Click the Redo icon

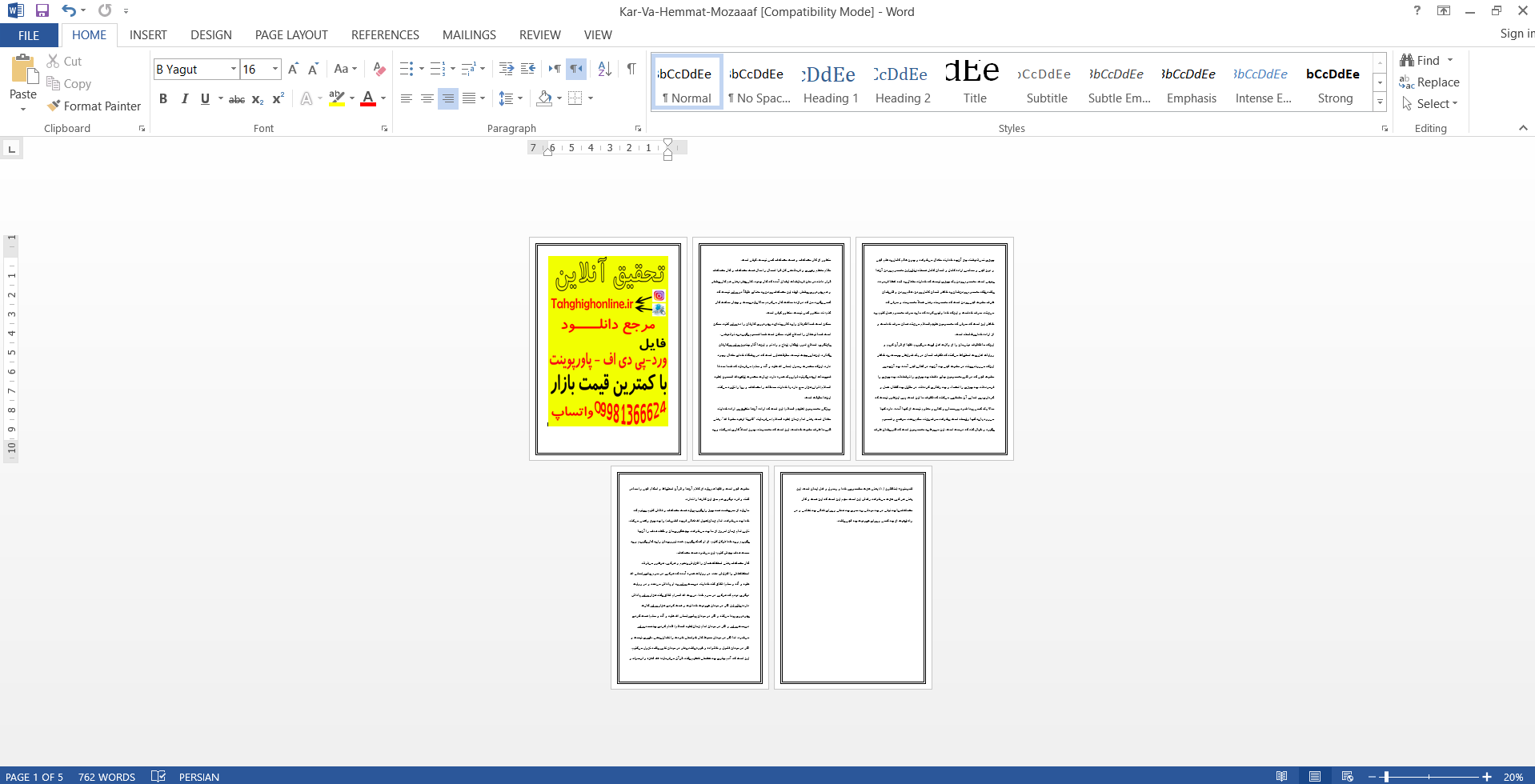[x=105, y=10]
